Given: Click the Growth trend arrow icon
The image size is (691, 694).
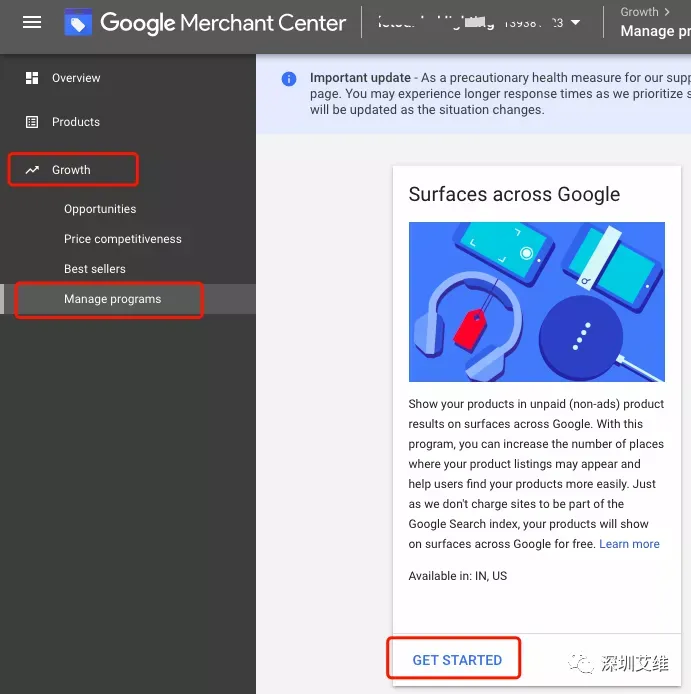Looking at the screenshot, I should coord(32,170).
